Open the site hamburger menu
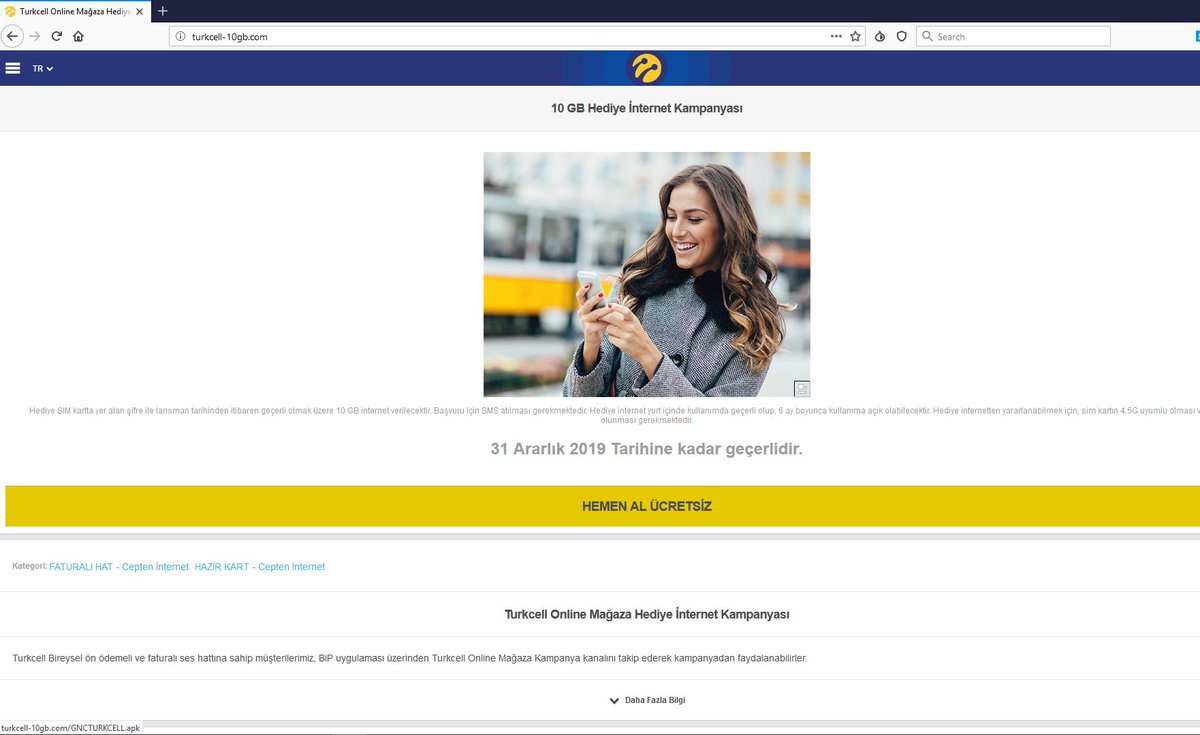Viewport: 1200px width, 735px height. (13, 68)
